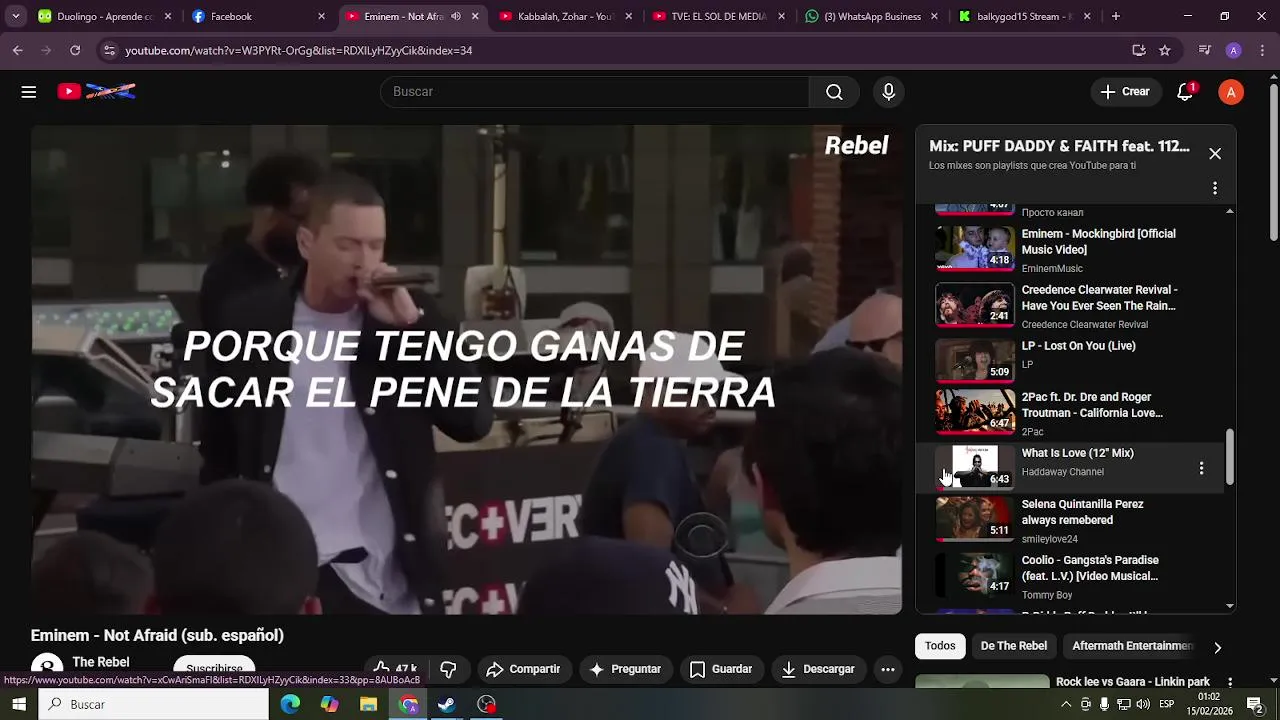Viewport: 1280px width, 720px height.
Task: Open the Crear upload menu
Action: [1126, 92]
